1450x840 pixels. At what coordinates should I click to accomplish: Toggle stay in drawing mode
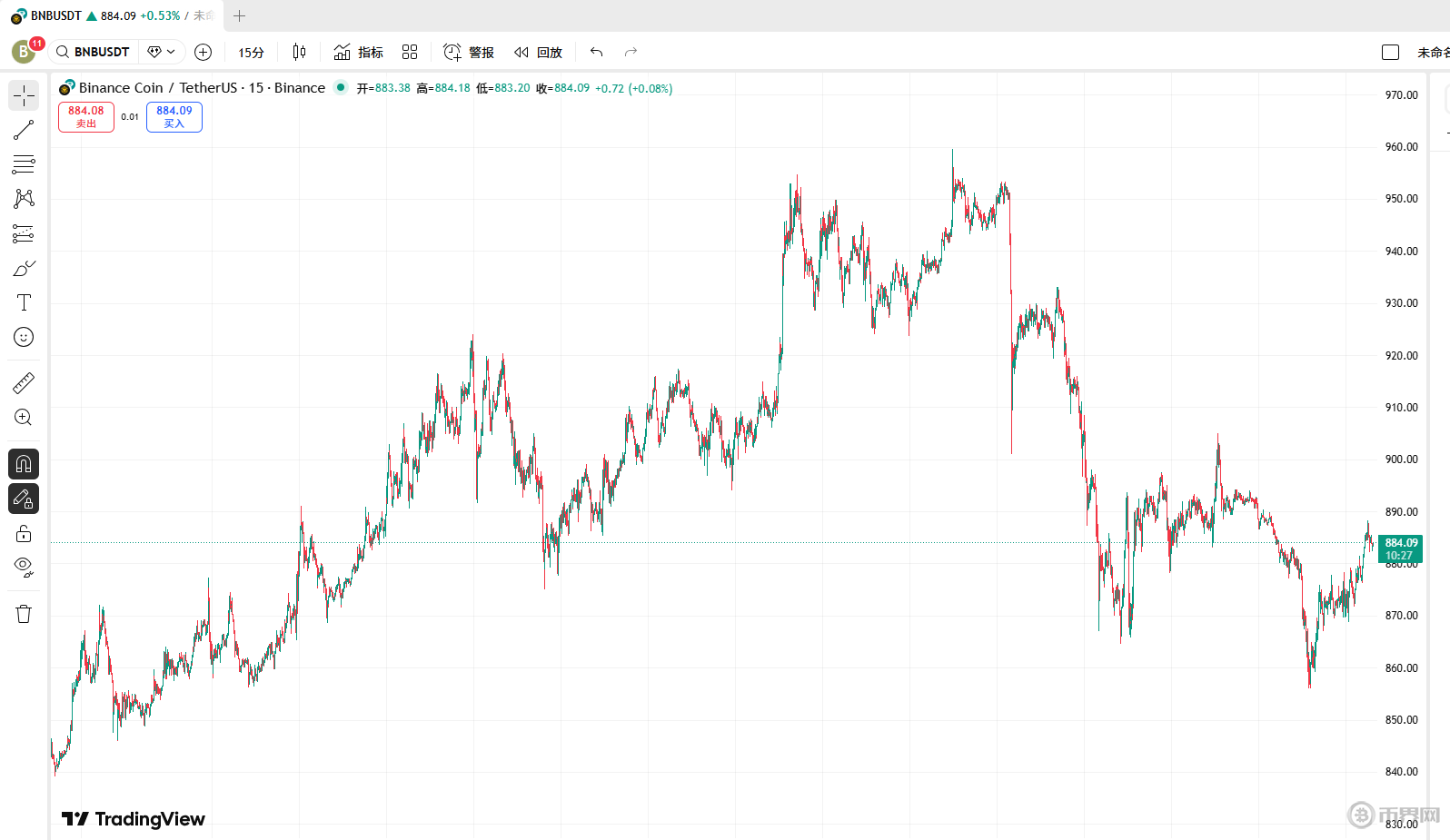[24, 499]
